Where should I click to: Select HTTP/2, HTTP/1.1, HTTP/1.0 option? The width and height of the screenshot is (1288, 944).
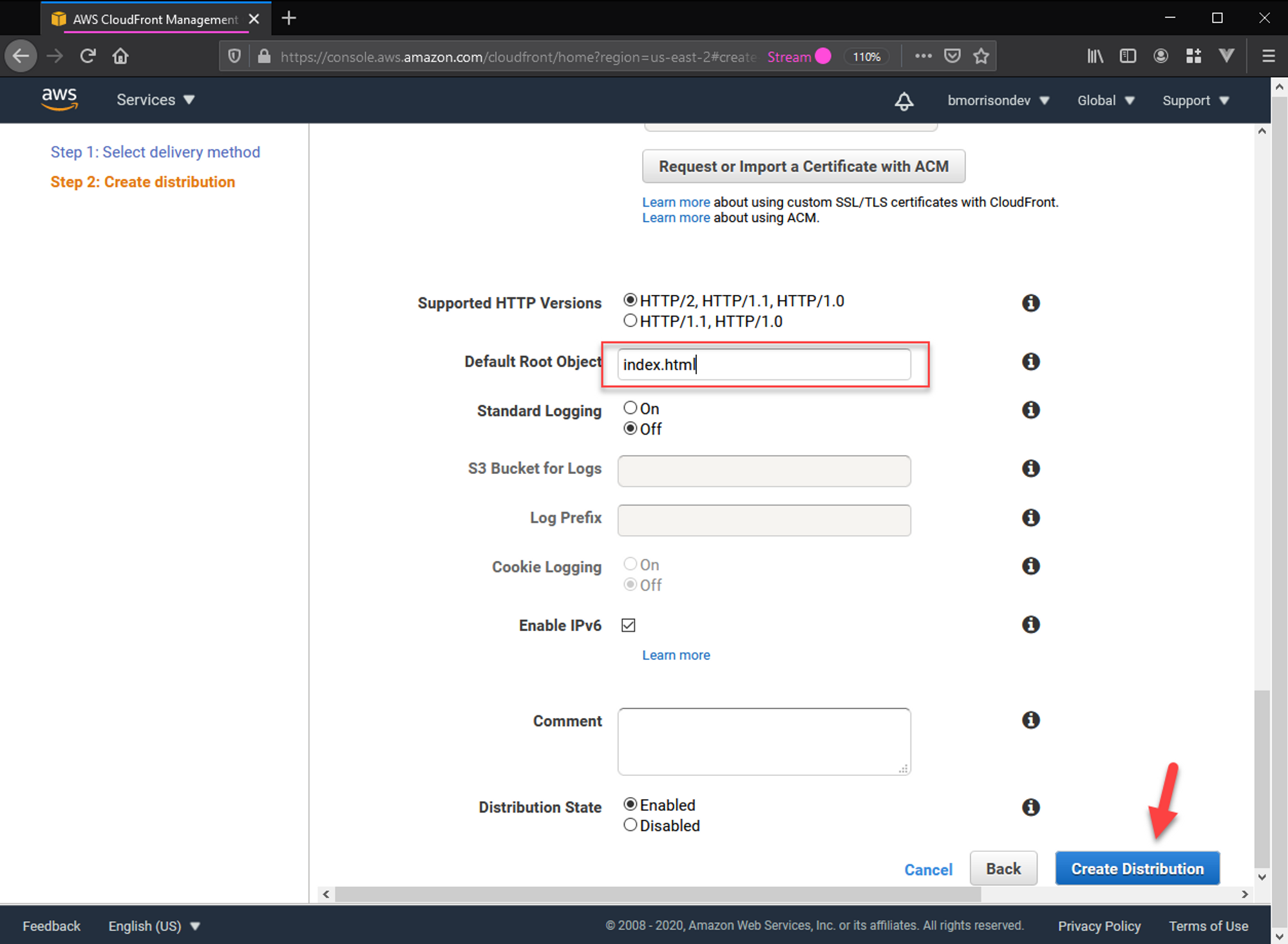tap(630, 300)
